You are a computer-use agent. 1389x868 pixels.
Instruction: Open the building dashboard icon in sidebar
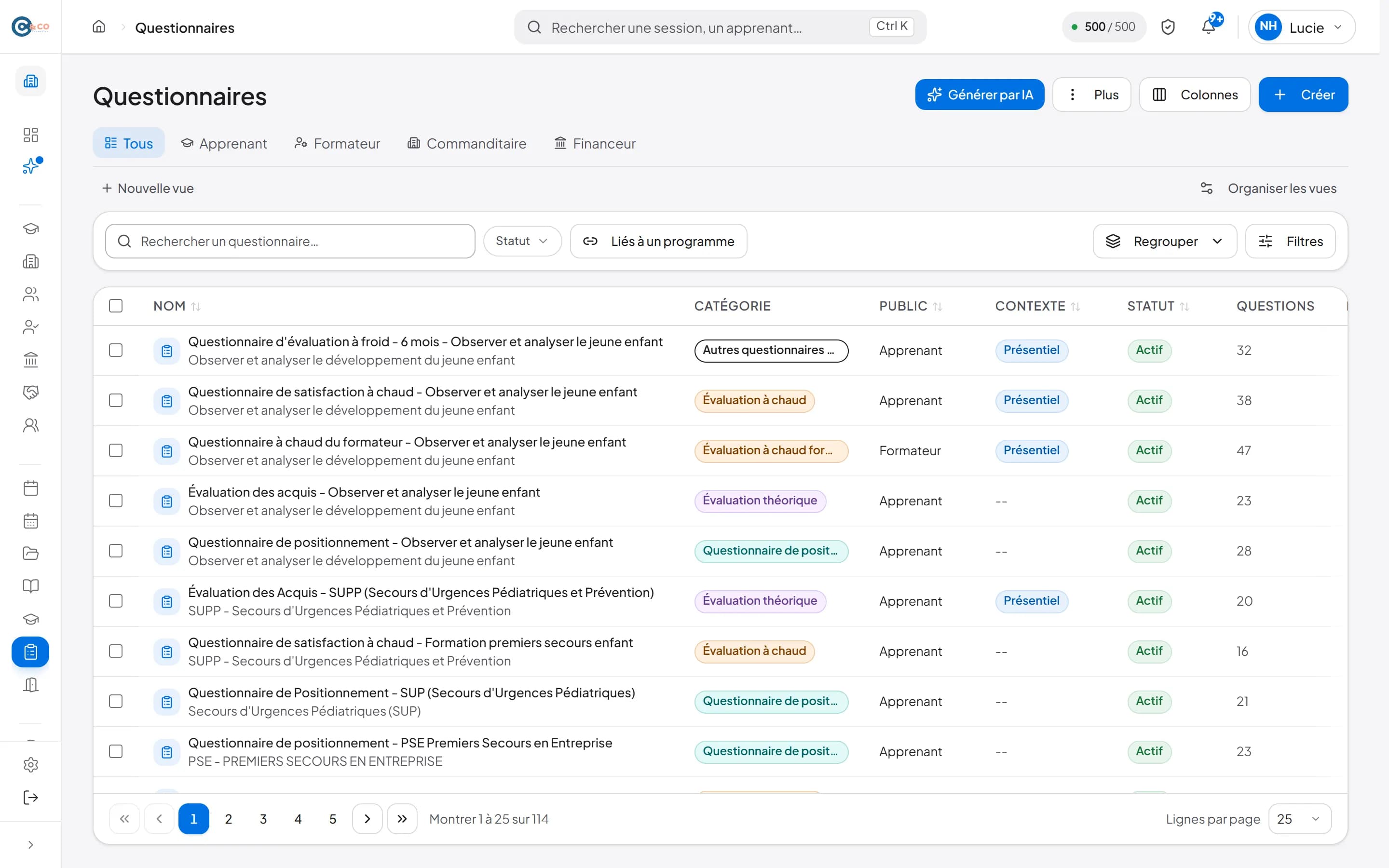(30, 81)
